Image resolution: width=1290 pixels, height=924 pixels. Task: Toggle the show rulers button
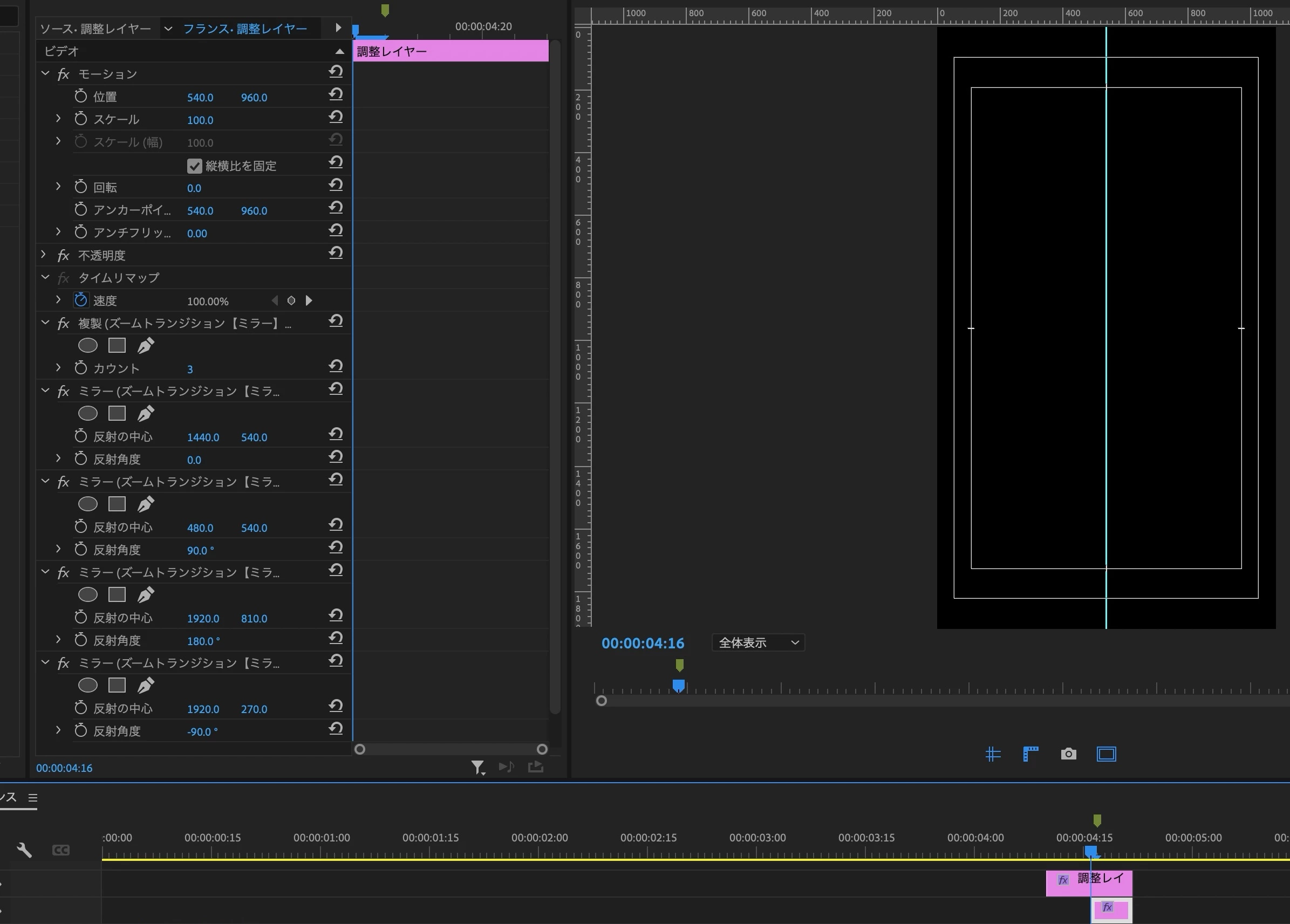[1030, 754]
